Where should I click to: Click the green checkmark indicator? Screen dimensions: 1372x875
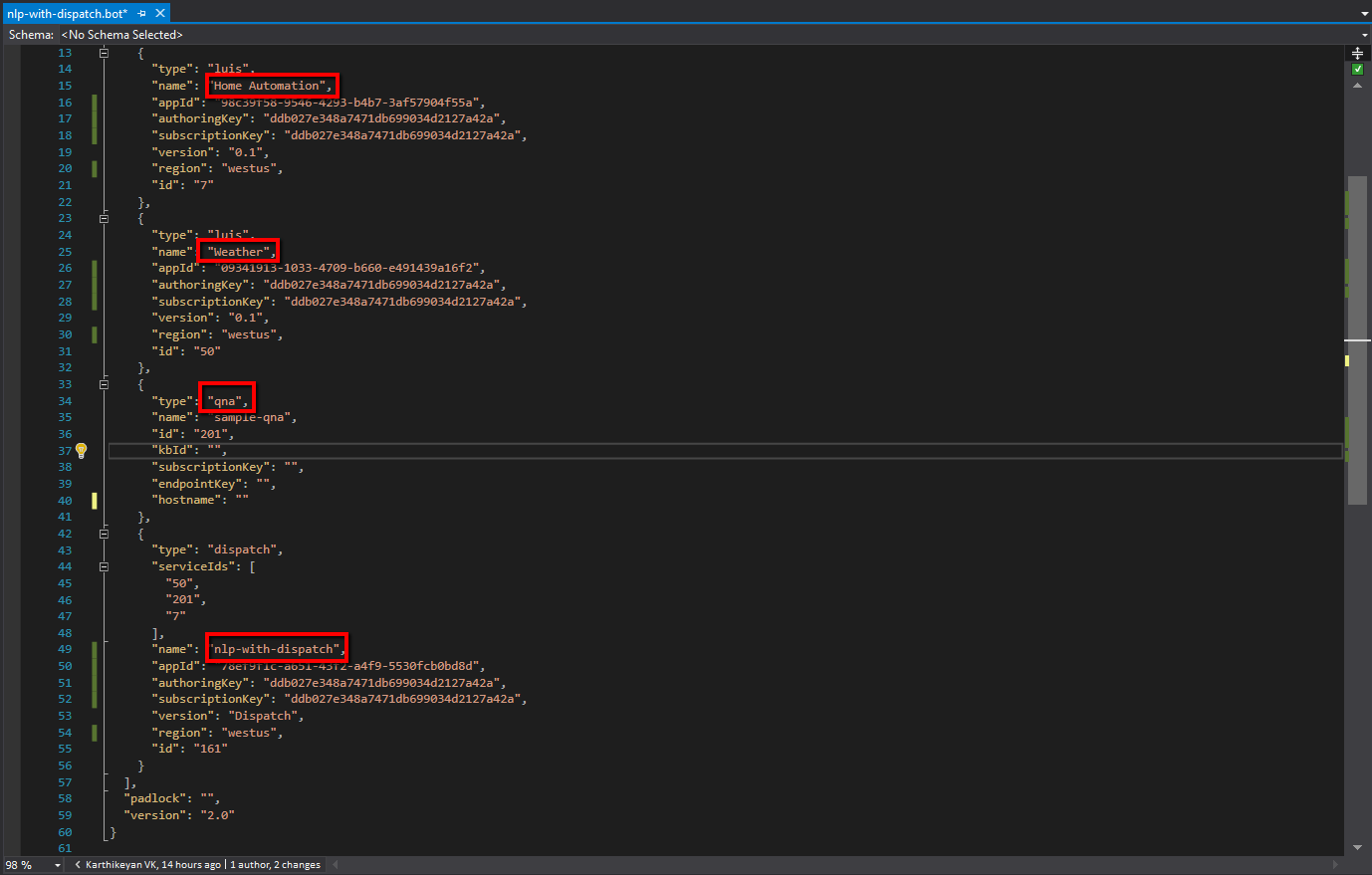point(1357,70)
